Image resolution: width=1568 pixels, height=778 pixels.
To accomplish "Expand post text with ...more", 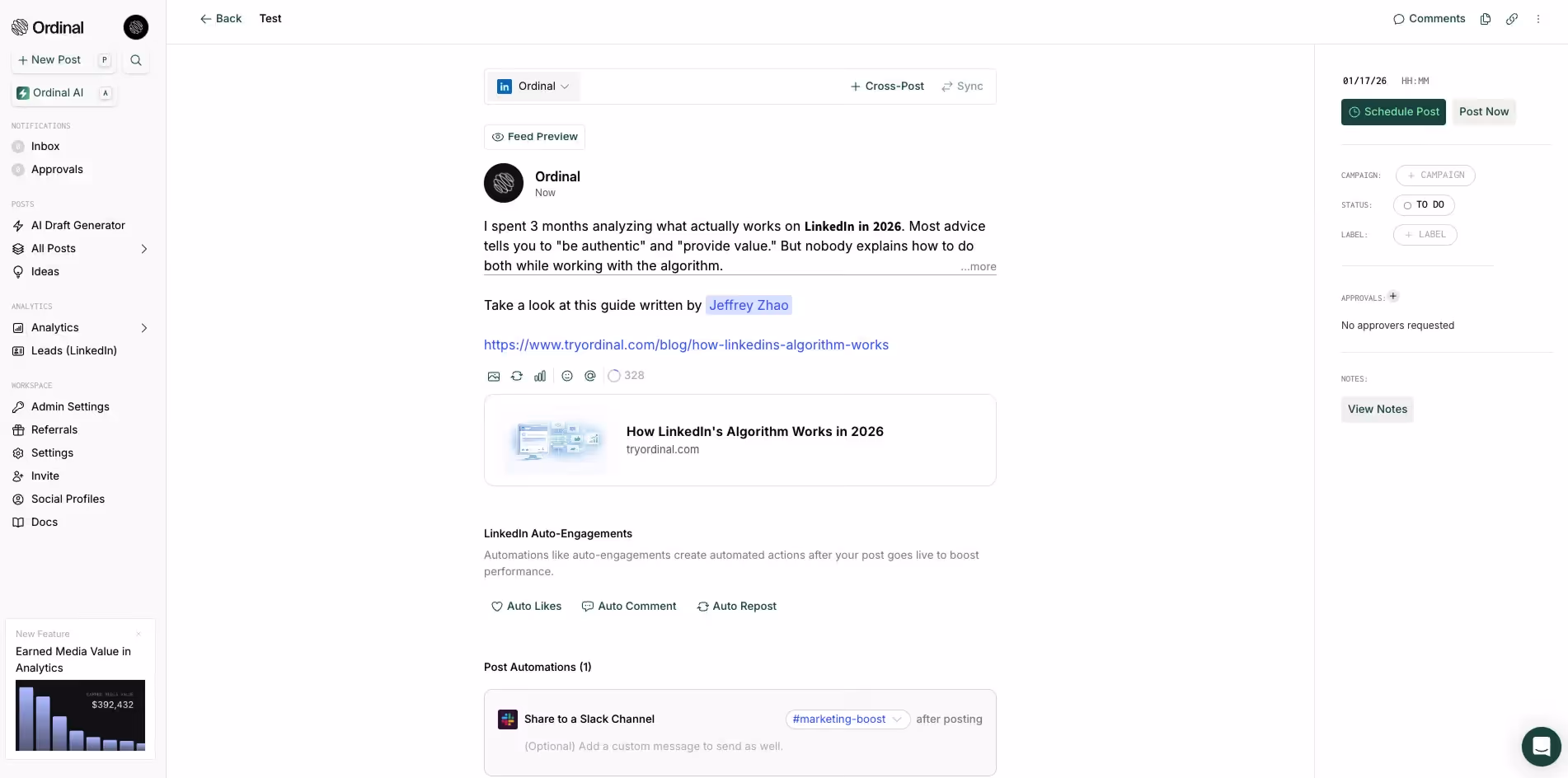I will [x=979, y=267].
